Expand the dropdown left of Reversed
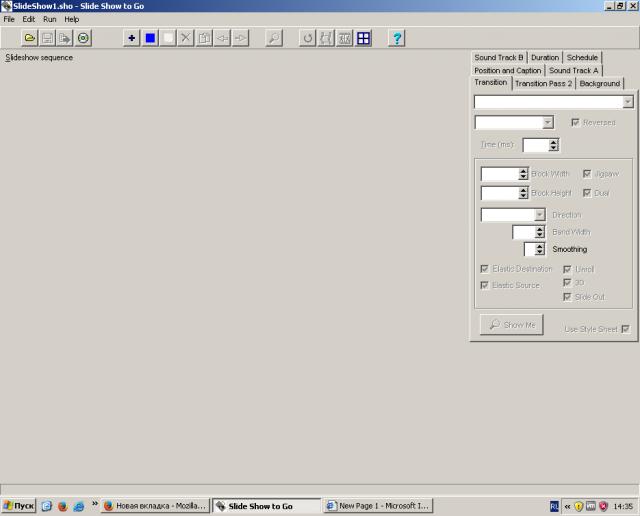The image size is (640, 516). point(547,122)
